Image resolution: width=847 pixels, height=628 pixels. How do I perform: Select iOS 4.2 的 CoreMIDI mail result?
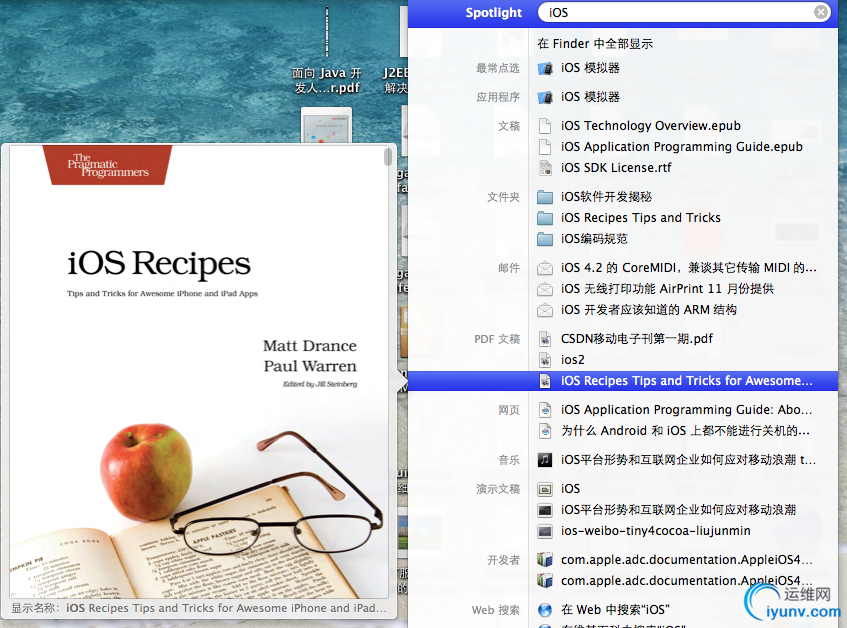pyautogui.click(x=689, y=268)
